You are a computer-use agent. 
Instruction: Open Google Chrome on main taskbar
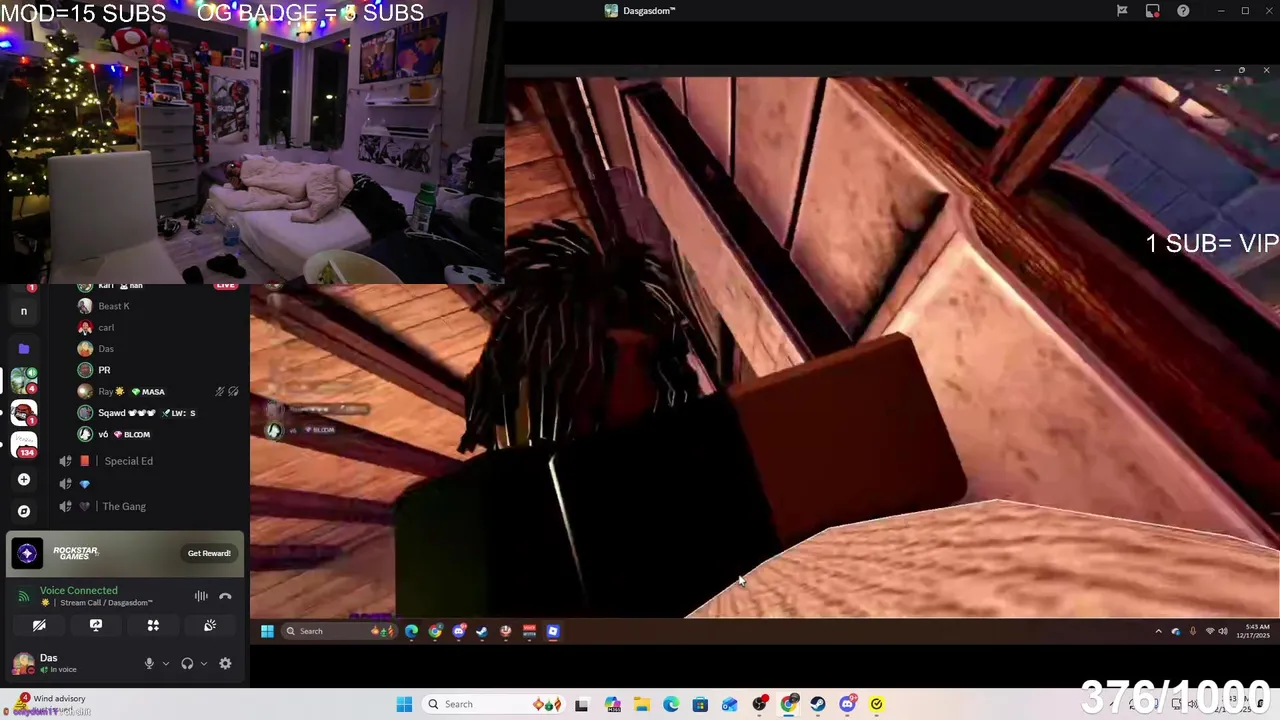point(789,704)
